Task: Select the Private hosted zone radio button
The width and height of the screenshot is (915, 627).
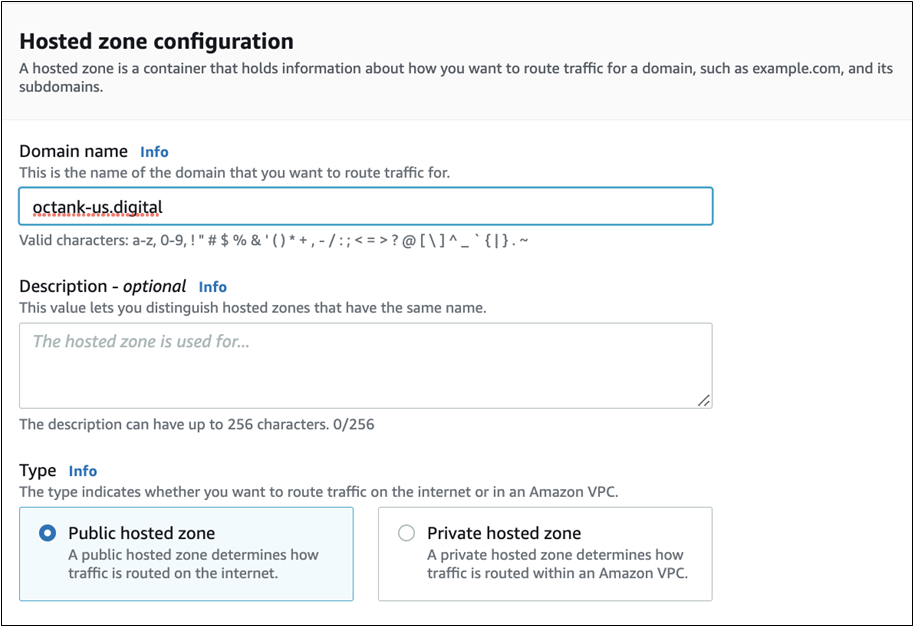Action: [406, 534]
